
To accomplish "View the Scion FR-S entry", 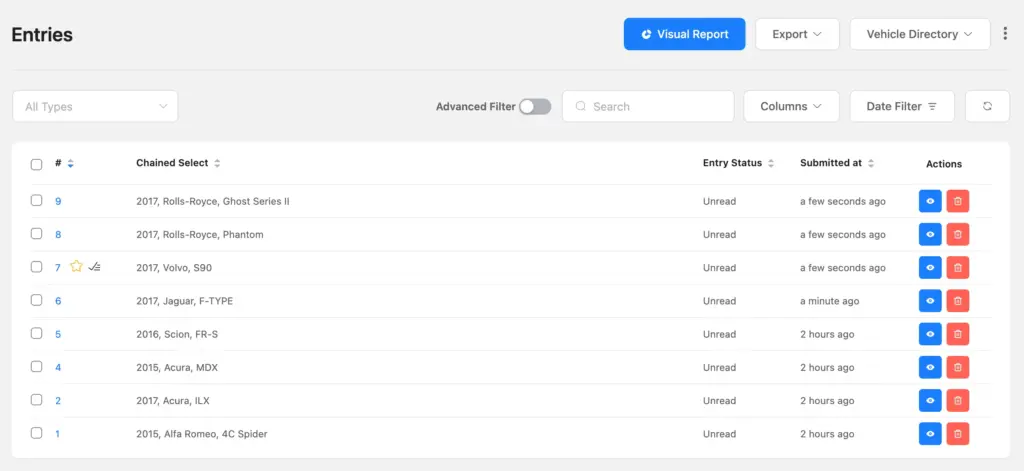I will (930, 334).
